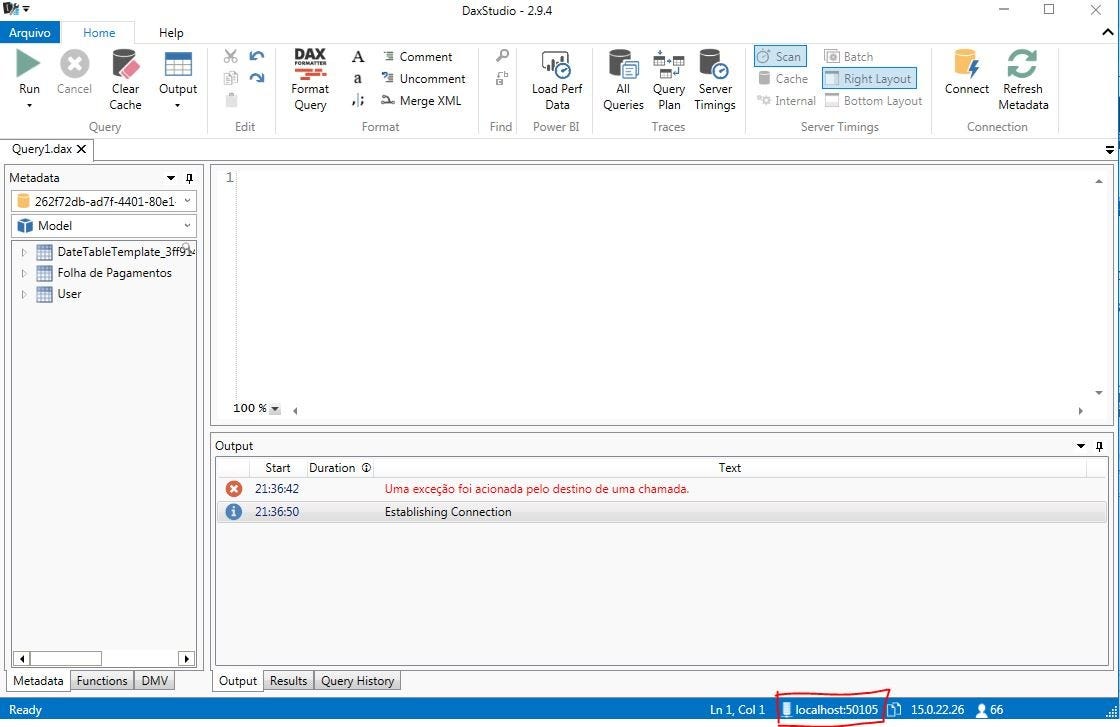Click the Replace icon under Find
The height and width of the screenshot is (727, 1120).
coord(502,78)
